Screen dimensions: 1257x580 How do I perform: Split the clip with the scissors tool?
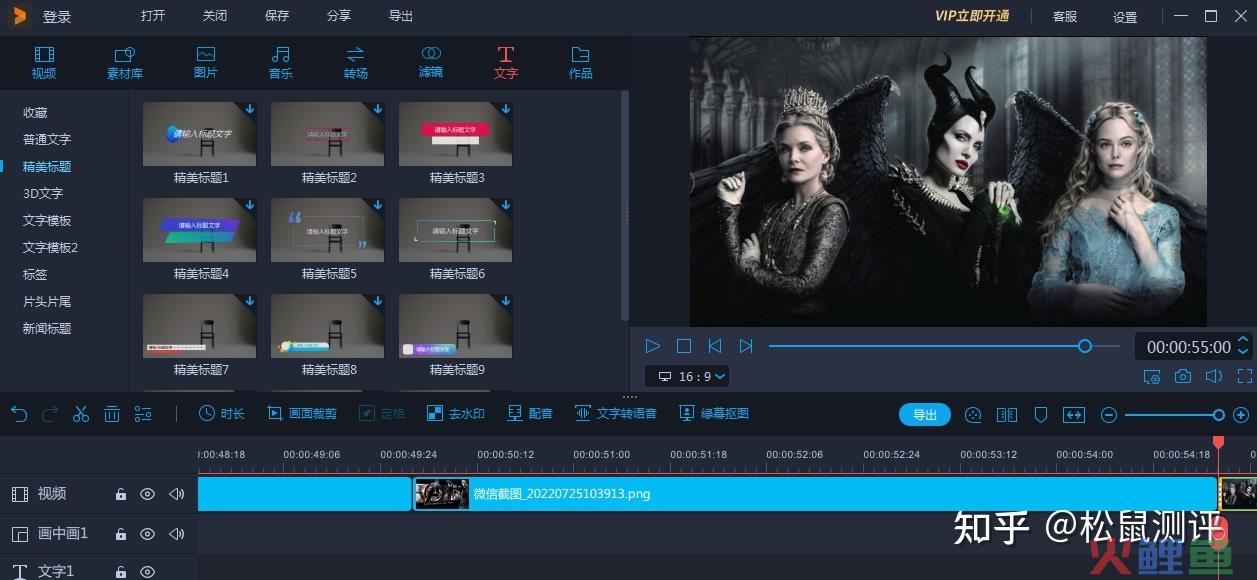[x=81, y=414]
